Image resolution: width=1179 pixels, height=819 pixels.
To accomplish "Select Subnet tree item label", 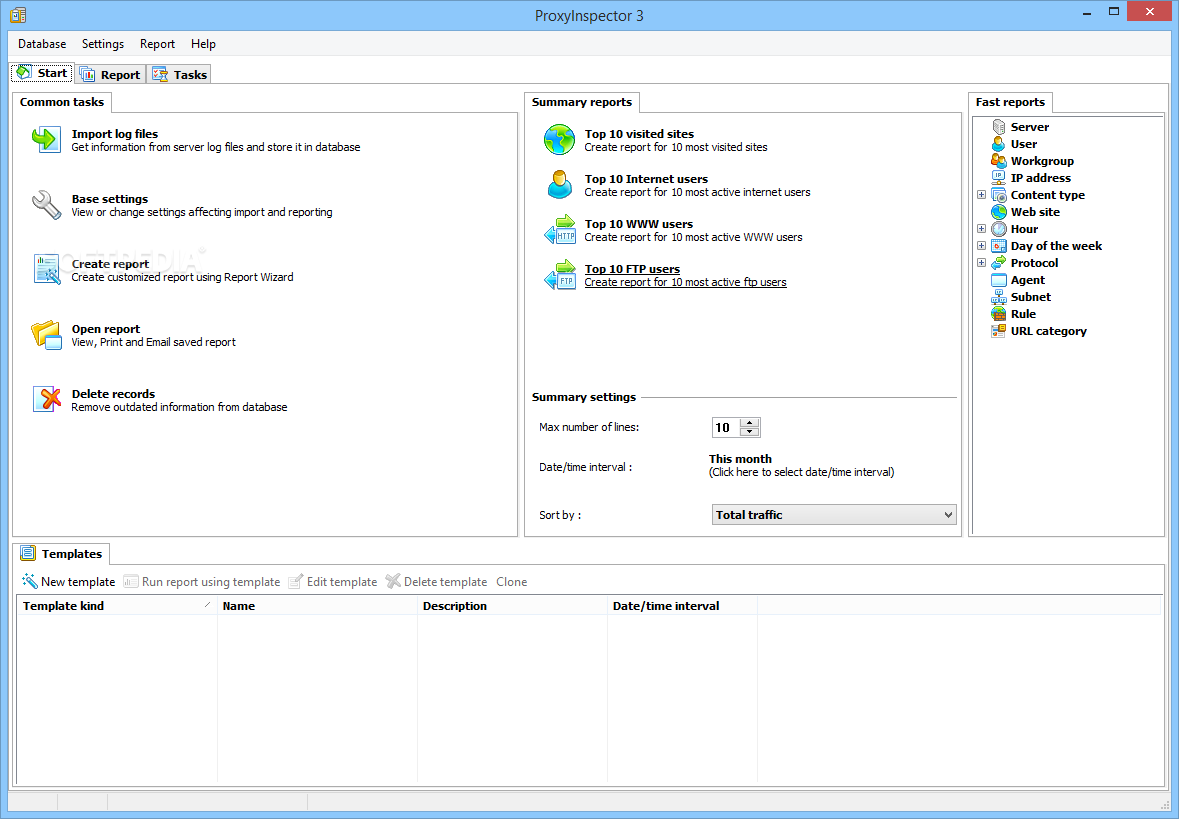I will 1031,297.
